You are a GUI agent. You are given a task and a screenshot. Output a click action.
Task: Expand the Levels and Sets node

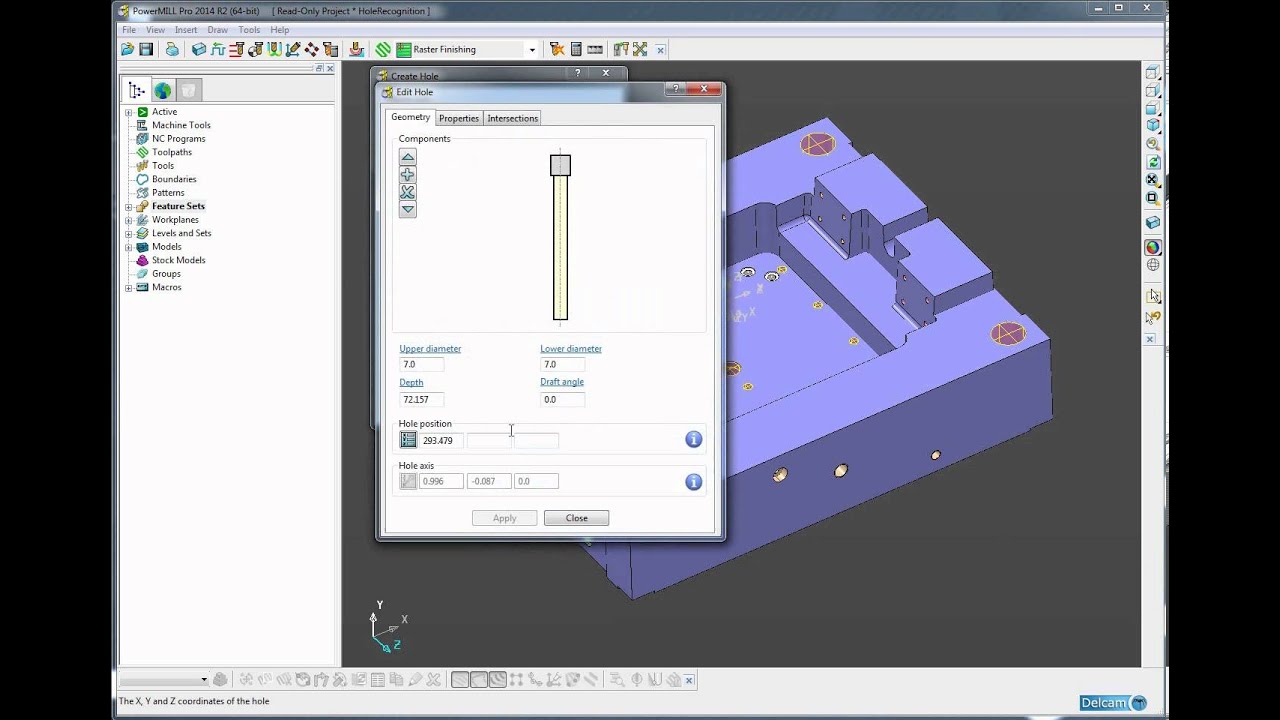pyautogui.click(x=128, y=233)
